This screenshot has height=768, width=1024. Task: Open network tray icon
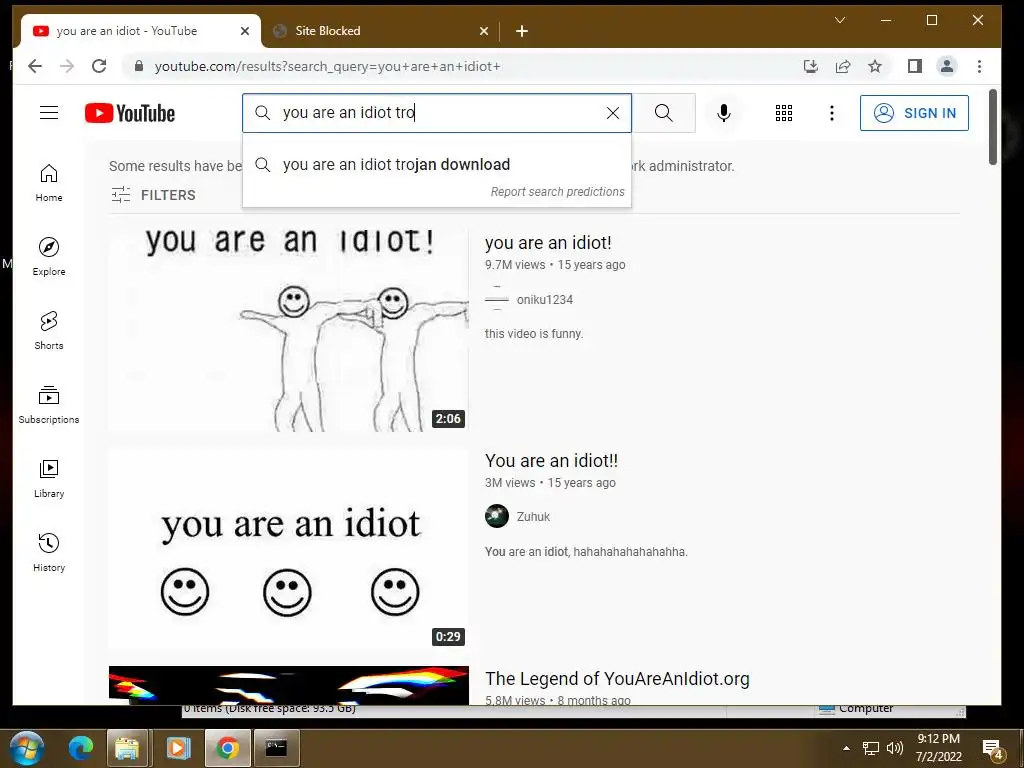point(871,748)
